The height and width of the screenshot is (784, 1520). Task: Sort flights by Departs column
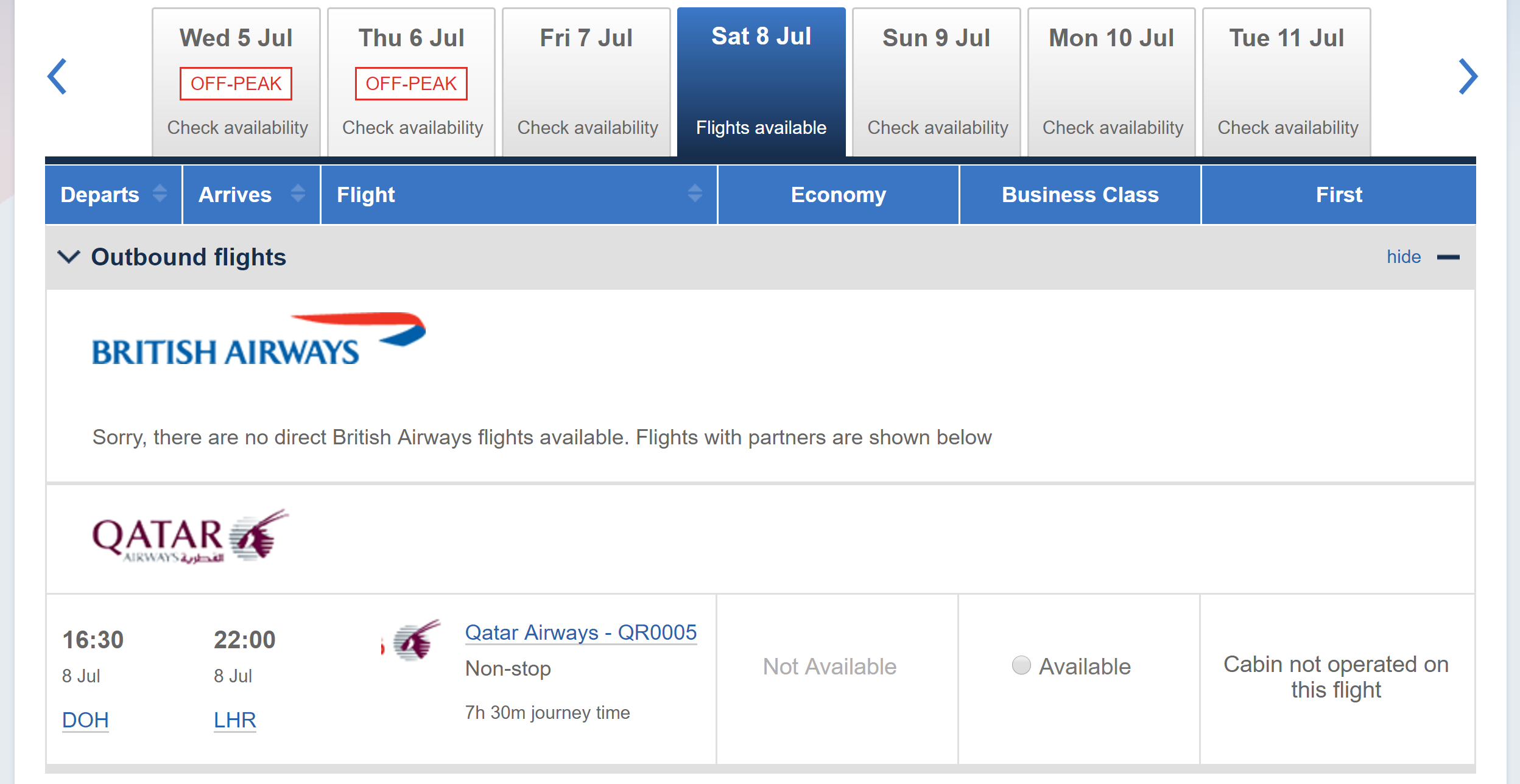pos(160,194)
